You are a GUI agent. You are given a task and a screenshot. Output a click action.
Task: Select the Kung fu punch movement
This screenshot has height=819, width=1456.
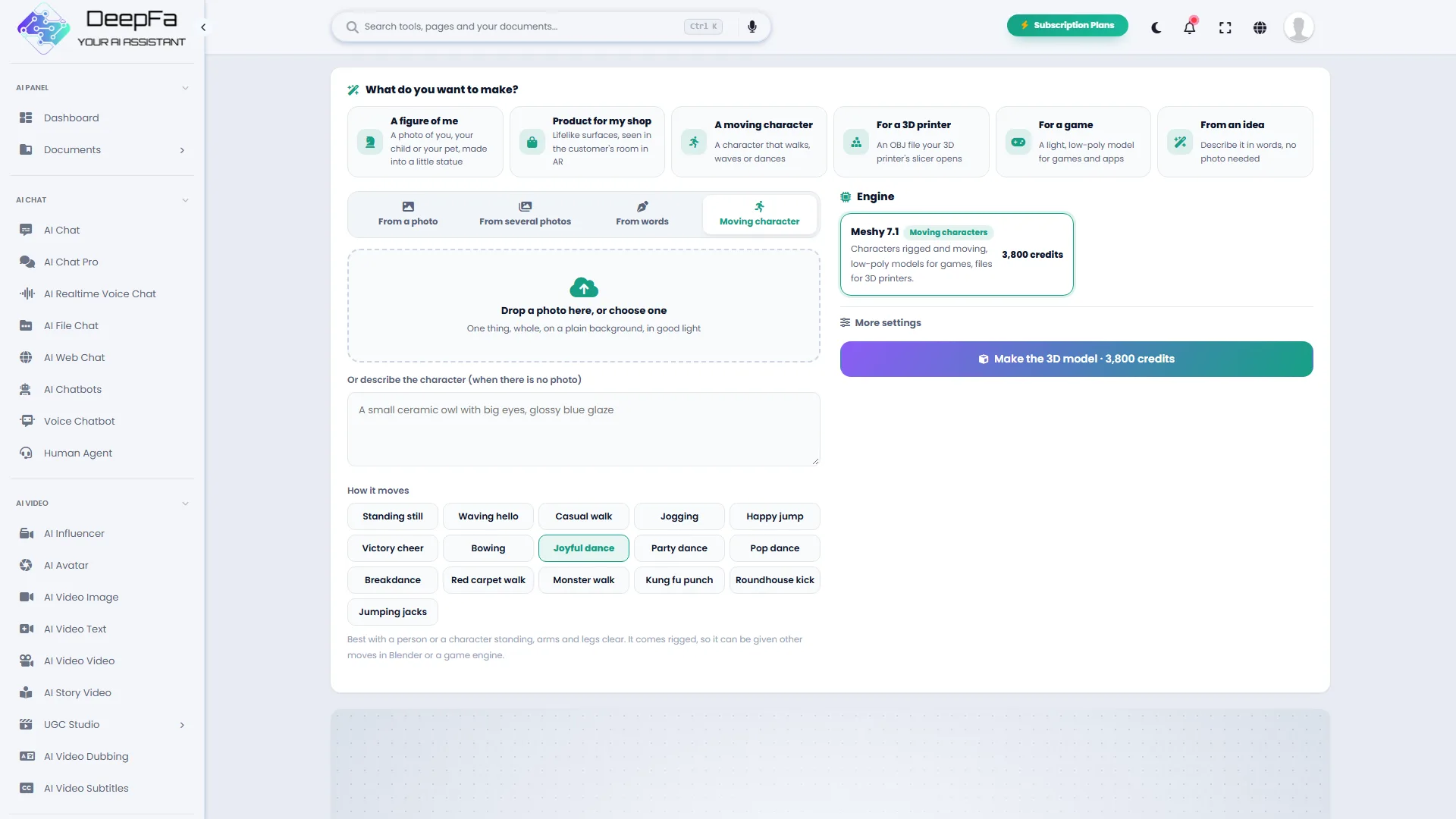coord(679,580)
